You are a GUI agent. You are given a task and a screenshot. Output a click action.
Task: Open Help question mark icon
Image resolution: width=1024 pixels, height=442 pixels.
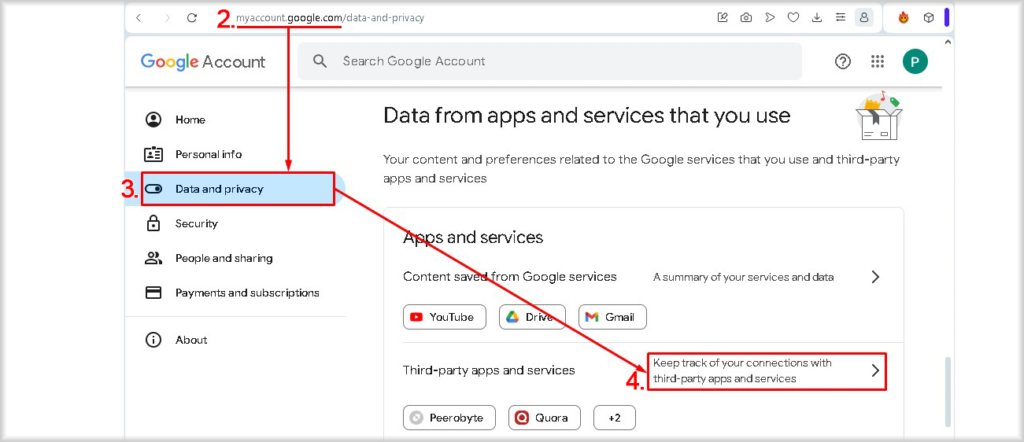coord(843,61)
